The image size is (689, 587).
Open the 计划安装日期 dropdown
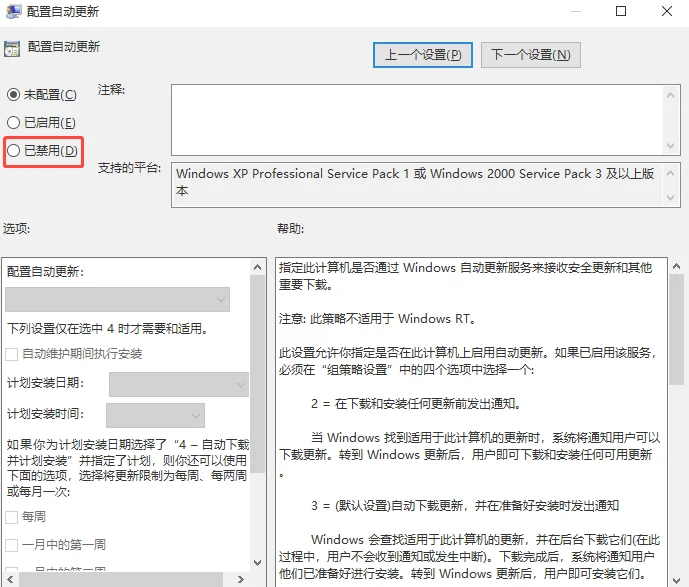coord(179,384)
